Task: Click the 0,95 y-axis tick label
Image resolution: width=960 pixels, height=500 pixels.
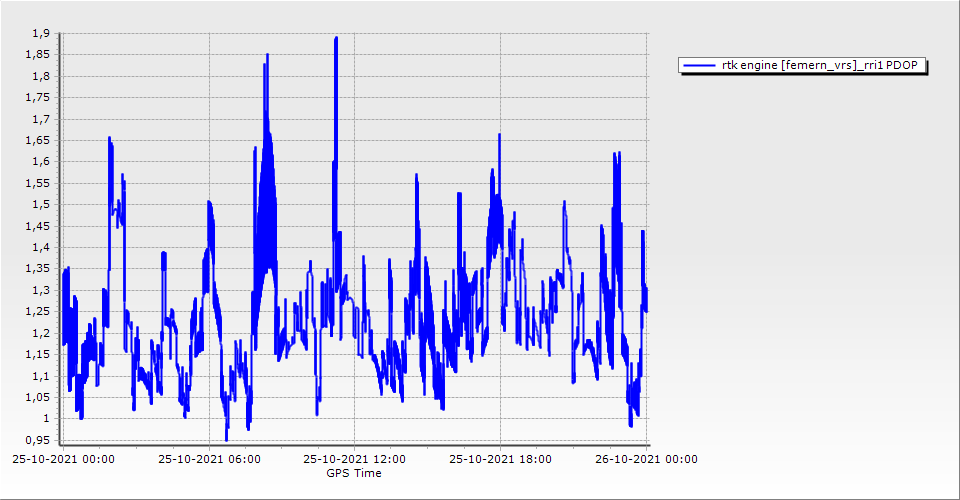Action: tap(37, 440)
